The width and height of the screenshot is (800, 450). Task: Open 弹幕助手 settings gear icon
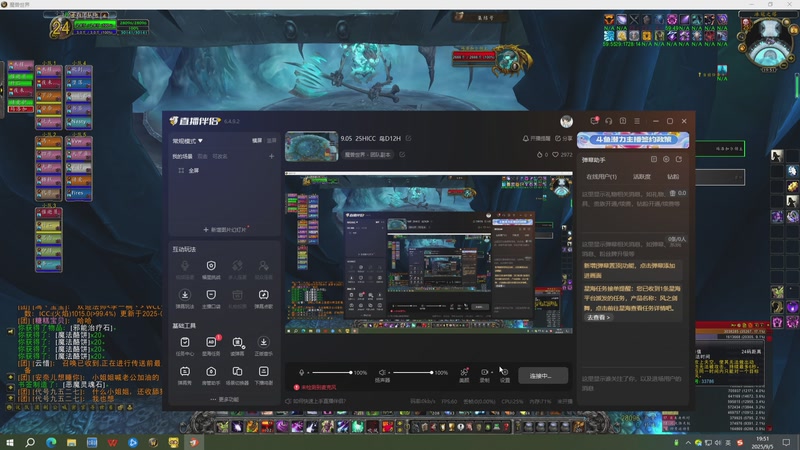[666, 159]
